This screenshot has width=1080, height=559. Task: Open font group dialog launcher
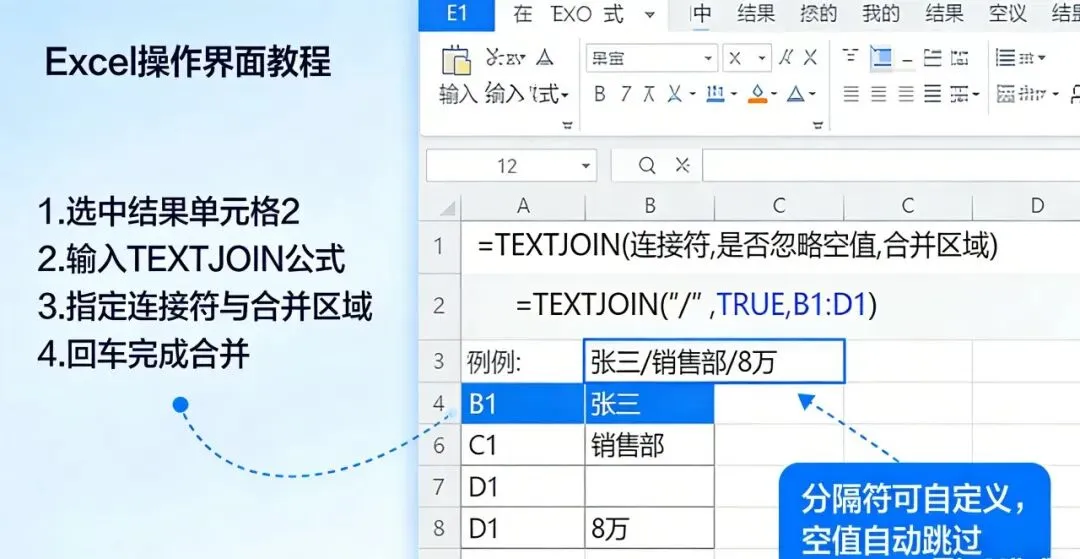pyautogui.click(x=818, y=125)
